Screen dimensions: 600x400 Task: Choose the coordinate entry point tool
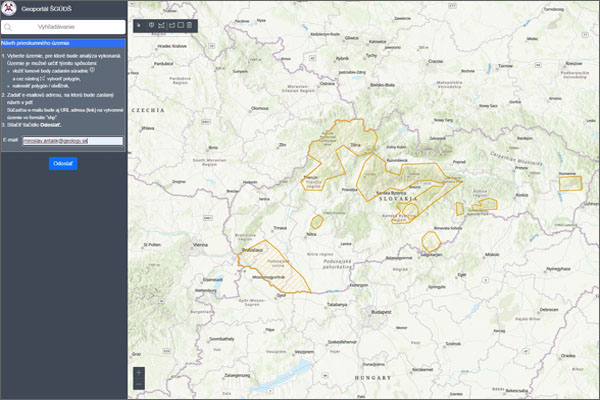tap(150, 23)
